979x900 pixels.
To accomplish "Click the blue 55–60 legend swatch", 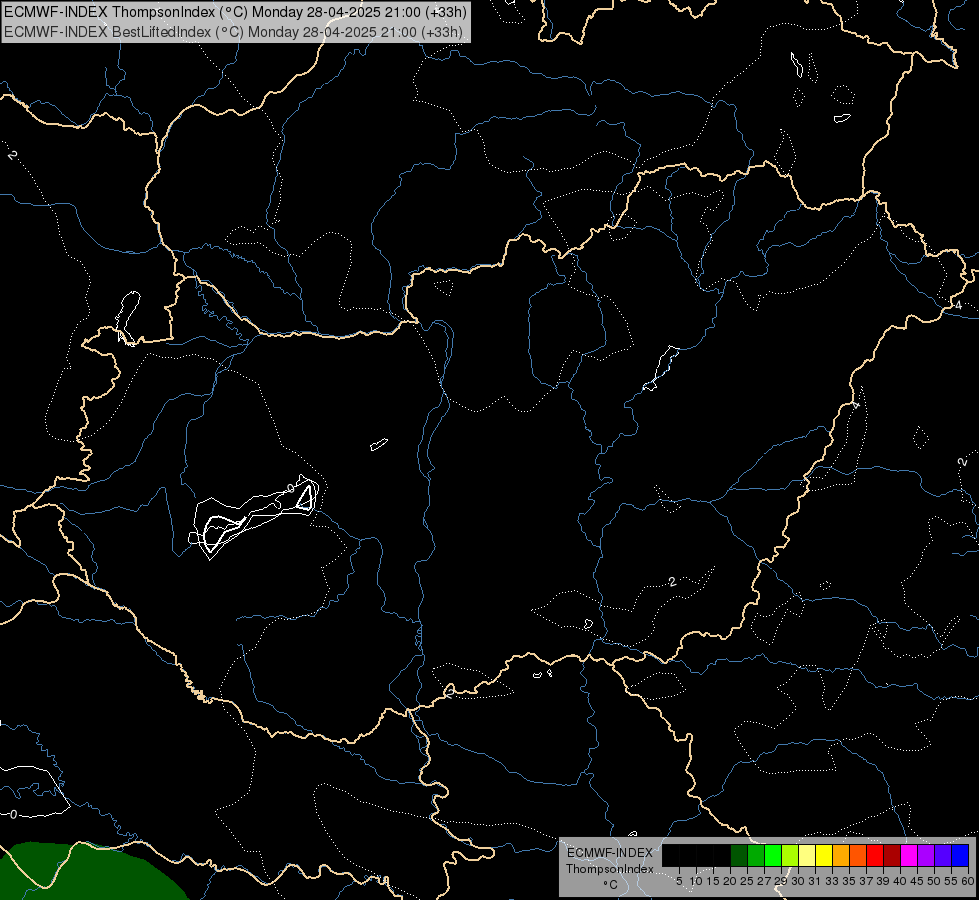I will [x=960, y=855].
